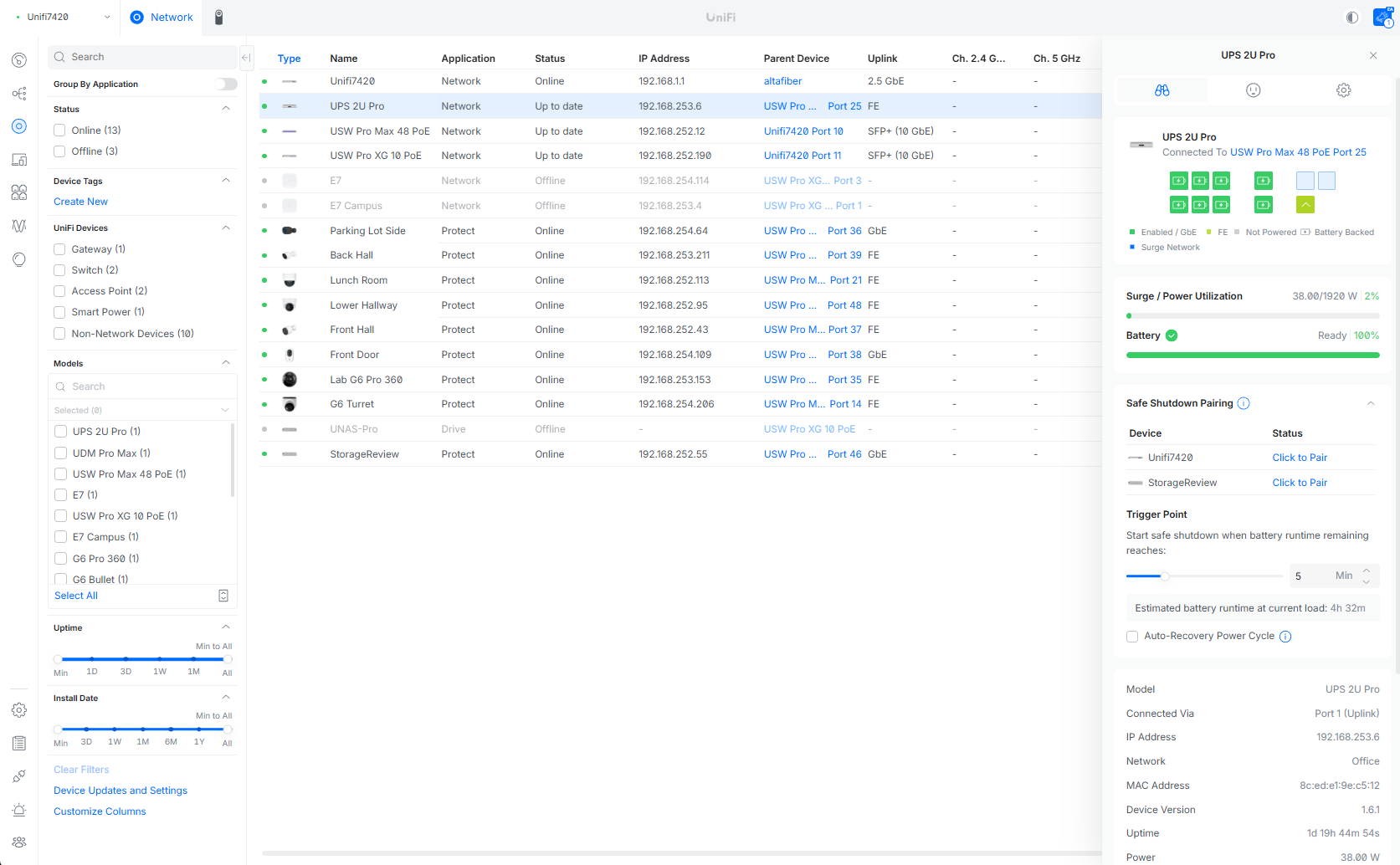Open the Admins people icon in the sidebar
Screen dimensions: 1400x865
19,842
